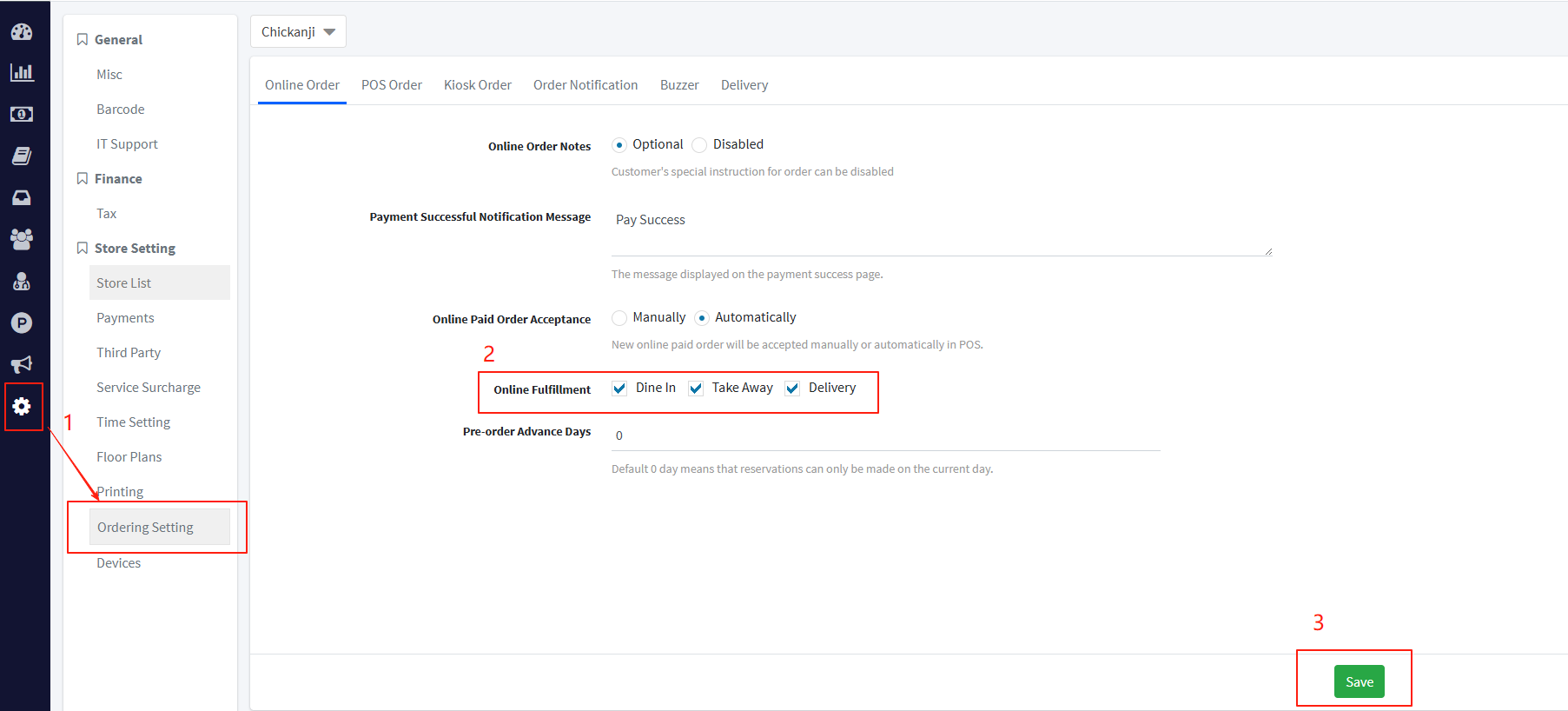Click the Finance section heading
Screen dimensions: 1568x711
pos(118,179)
